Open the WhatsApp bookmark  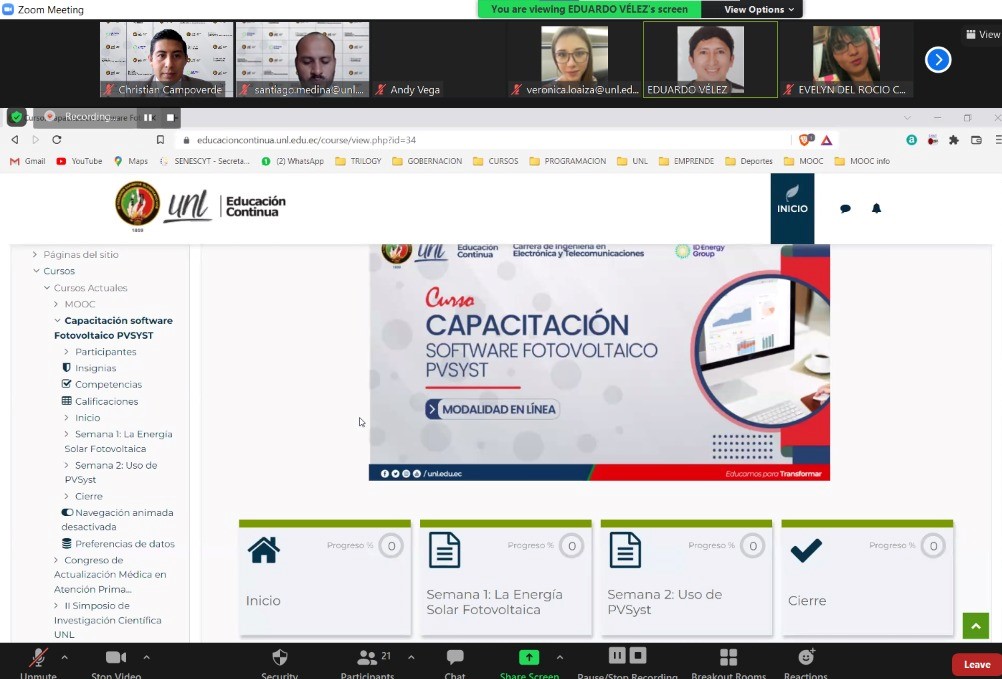[293, 161]
